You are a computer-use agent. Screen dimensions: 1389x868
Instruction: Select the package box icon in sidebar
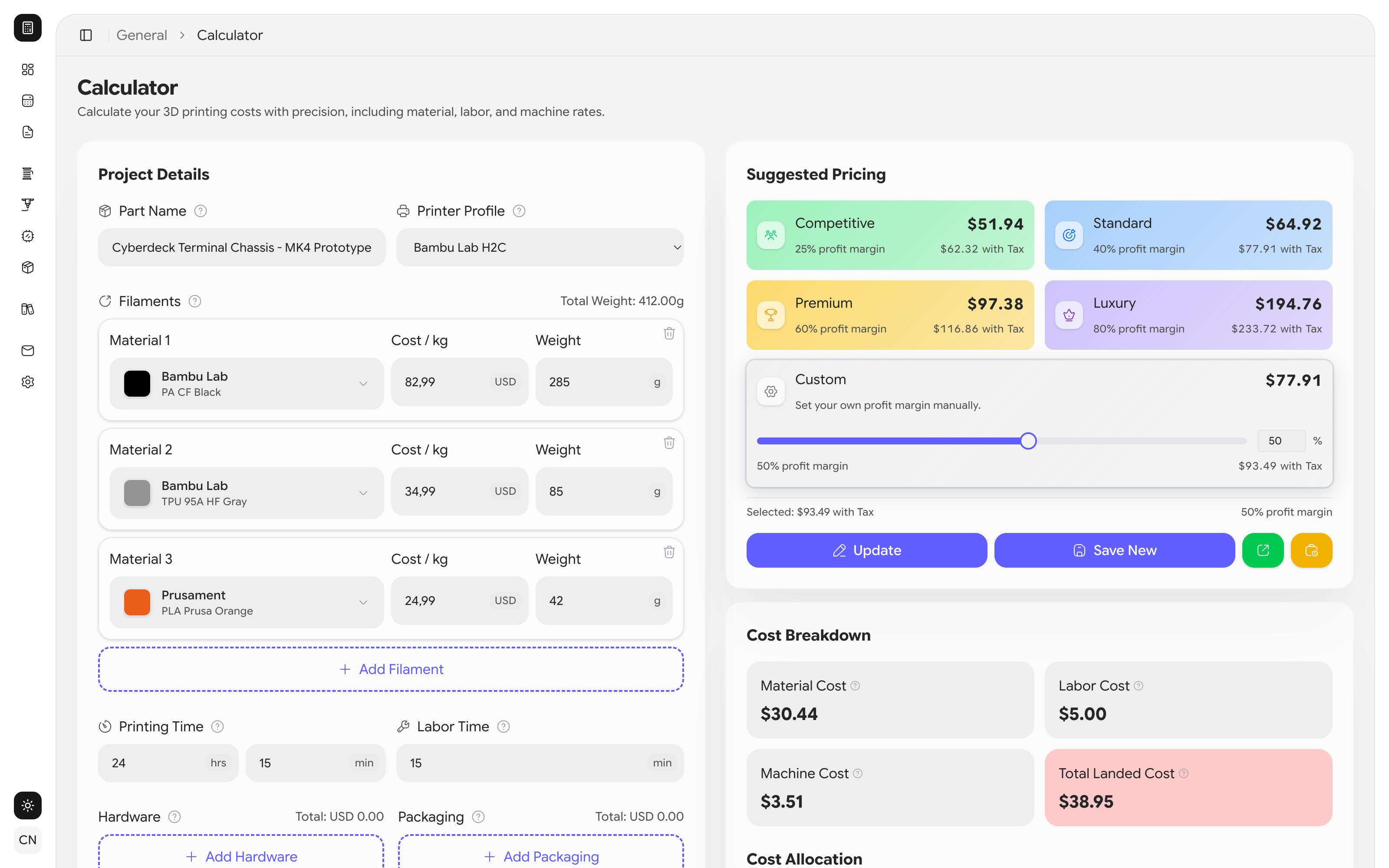27,267
